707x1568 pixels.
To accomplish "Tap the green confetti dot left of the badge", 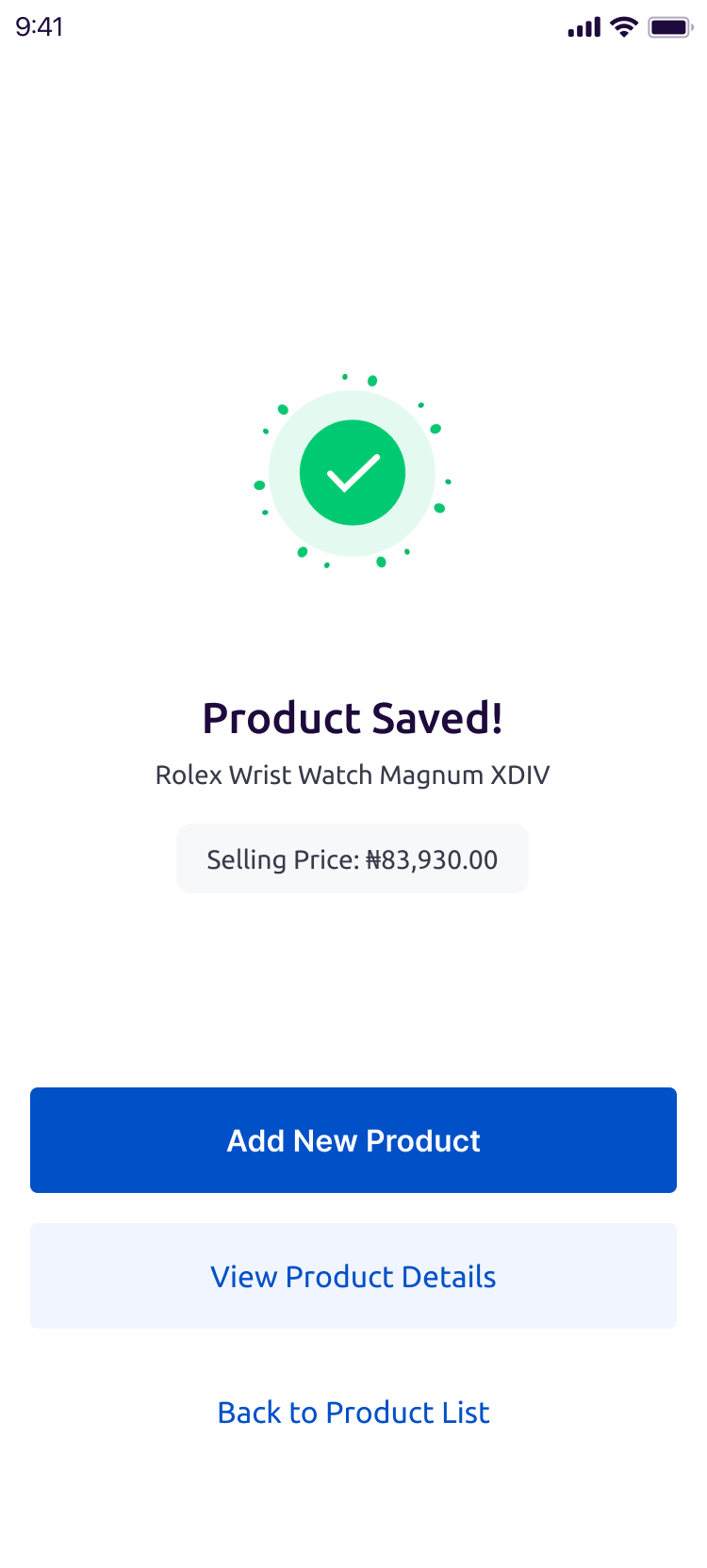I will point(259,485).
